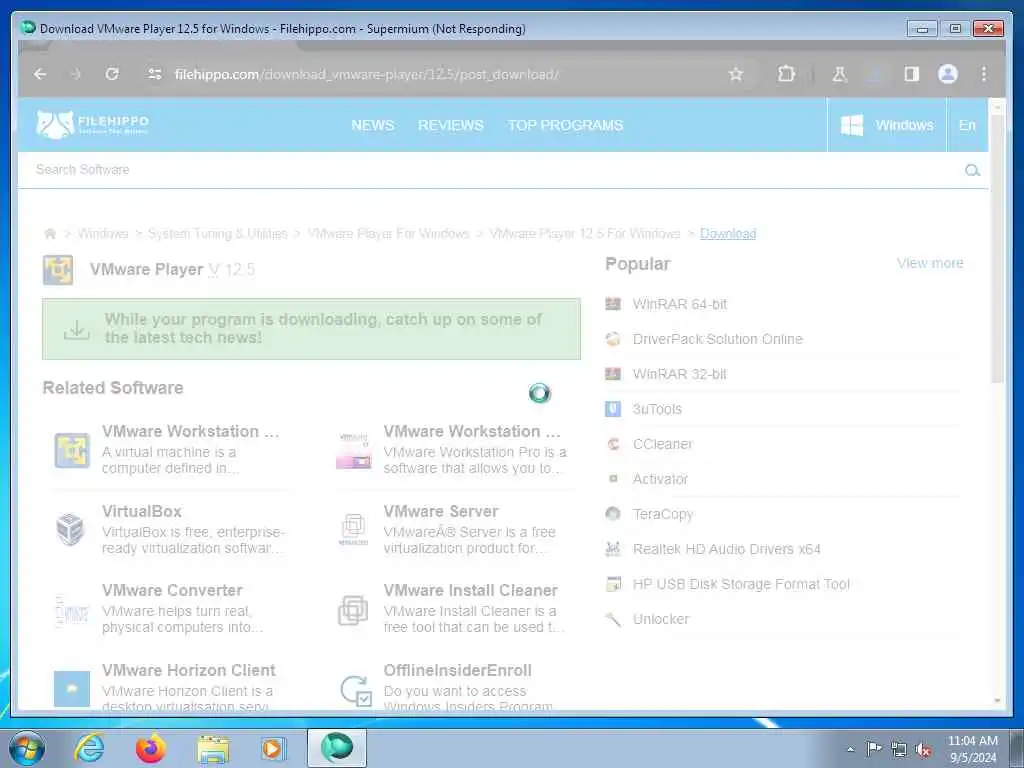Screen dimensions: 1024x768
Task: Click the View more link
Action: (930, 263)
